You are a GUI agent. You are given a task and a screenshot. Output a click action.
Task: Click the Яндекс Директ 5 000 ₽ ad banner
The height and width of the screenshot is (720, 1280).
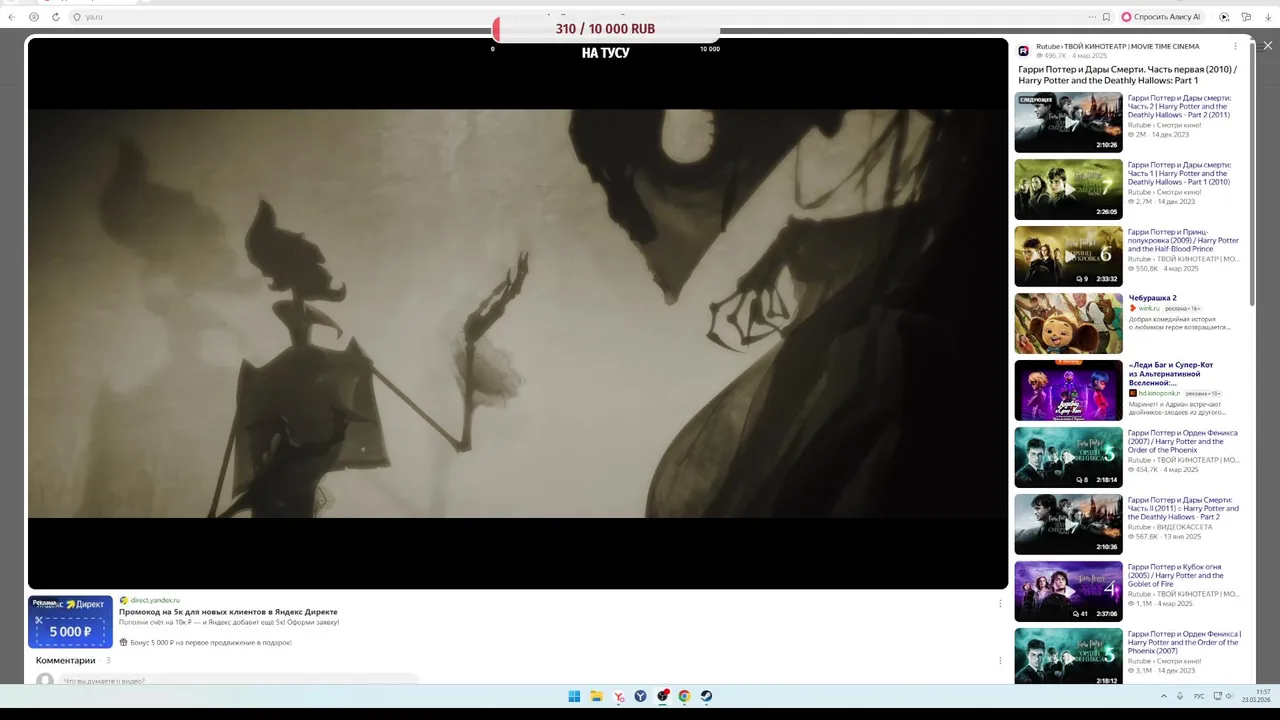(70, 621)
